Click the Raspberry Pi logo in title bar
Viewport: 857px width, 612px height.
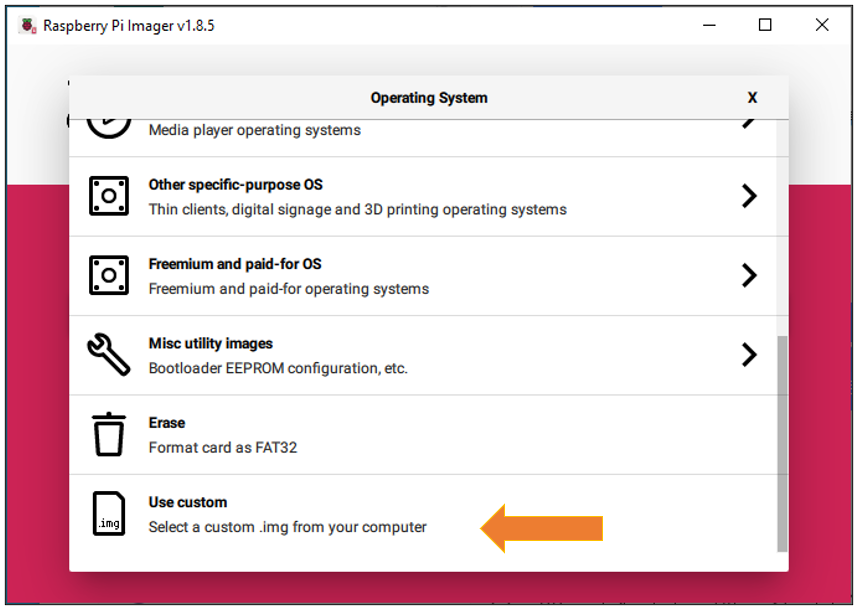click(x=28, y=25)
